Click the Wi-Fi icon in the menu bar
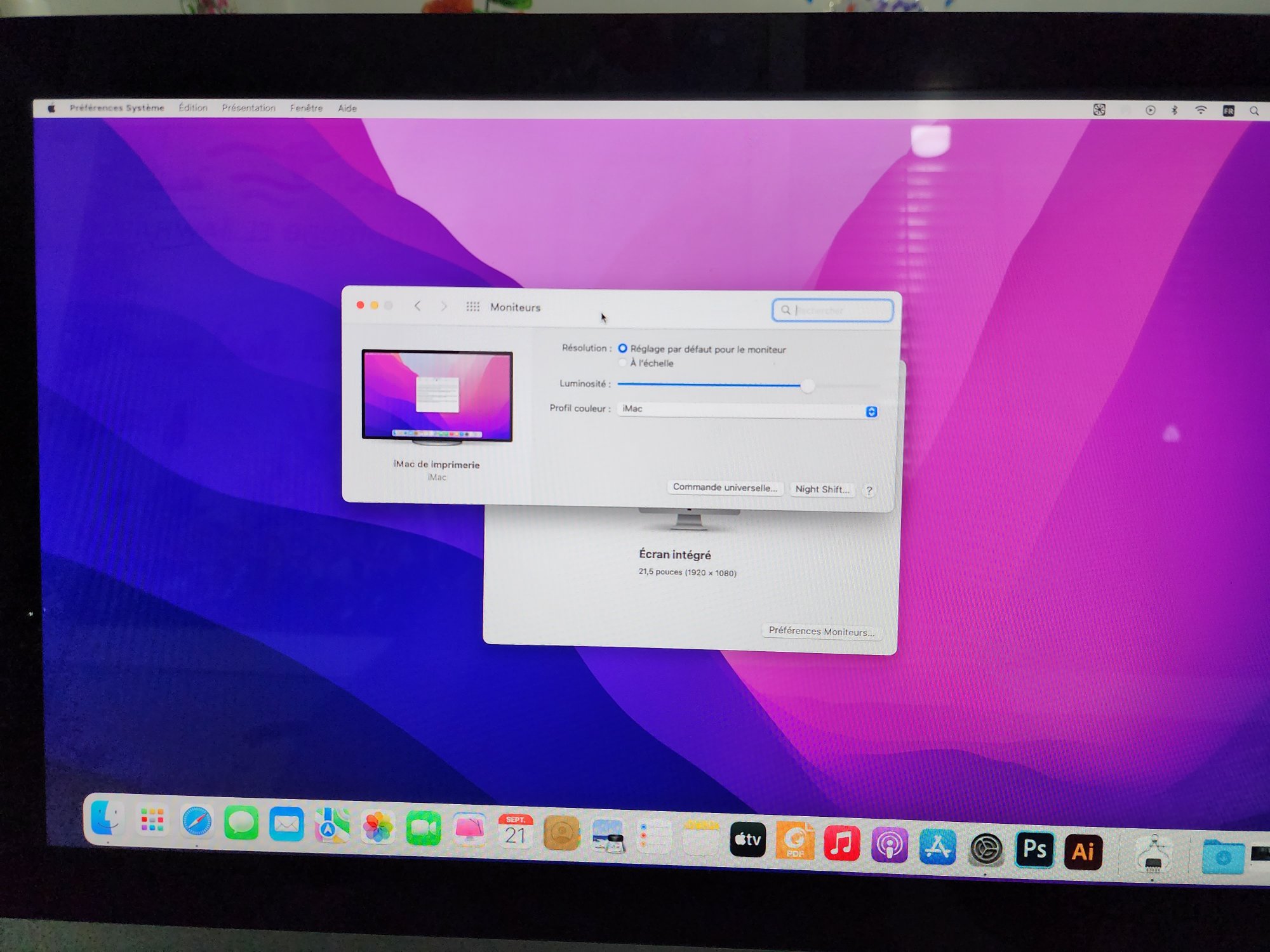Viewport: 1270px width, 952px height. [x=1200, y=110]
